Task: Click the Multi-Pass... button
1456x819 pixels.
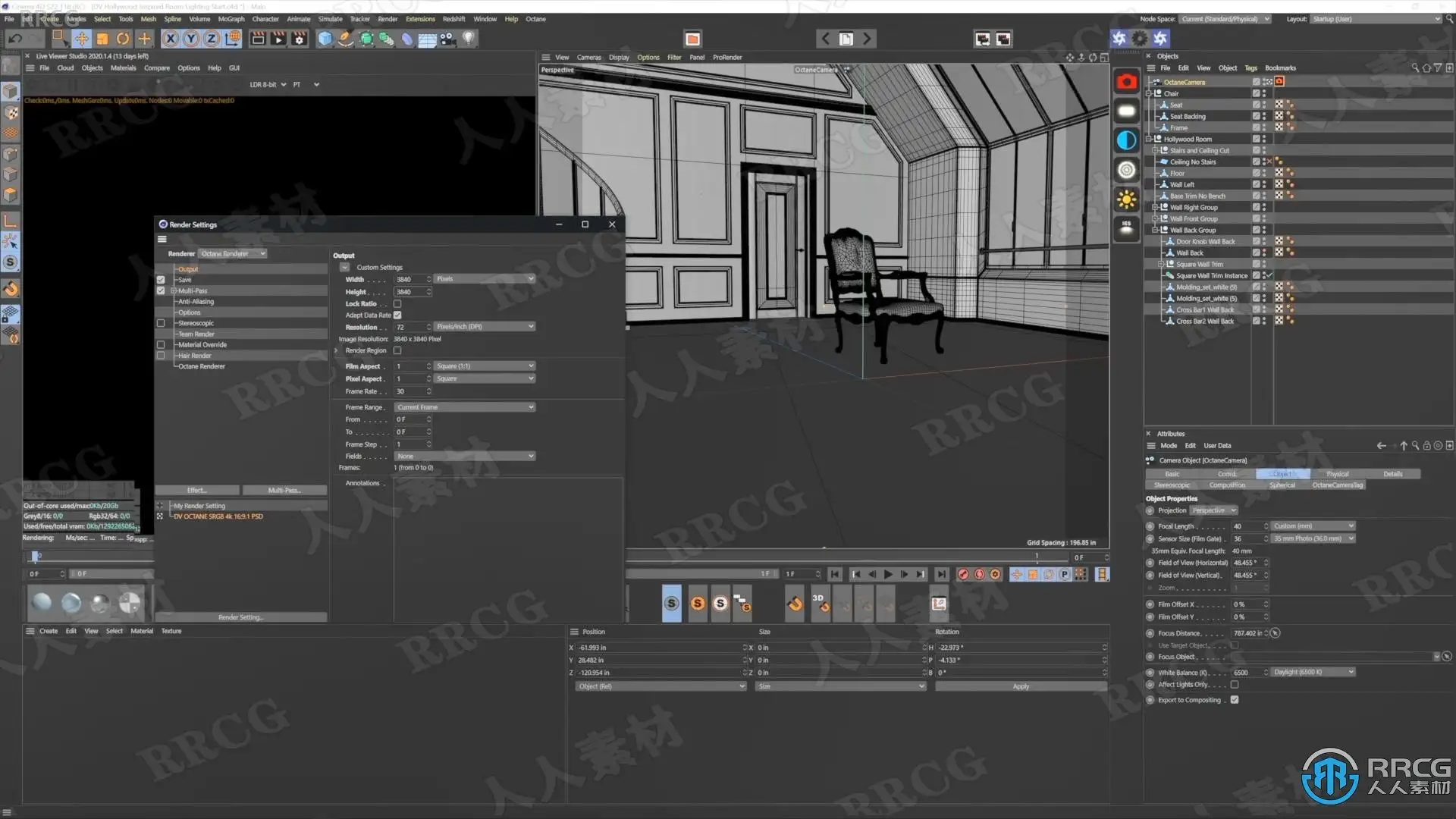Action: 284,491
